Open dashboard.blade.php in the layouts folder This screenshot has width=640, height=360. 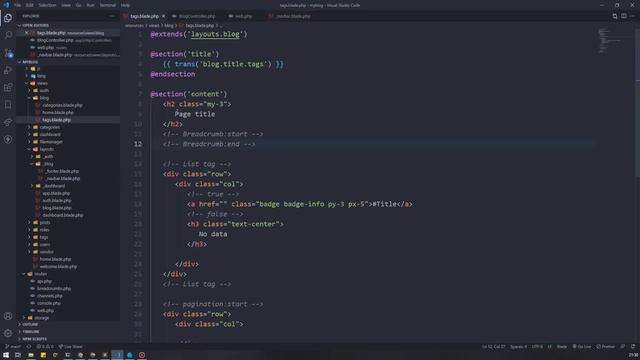[68, 215]
